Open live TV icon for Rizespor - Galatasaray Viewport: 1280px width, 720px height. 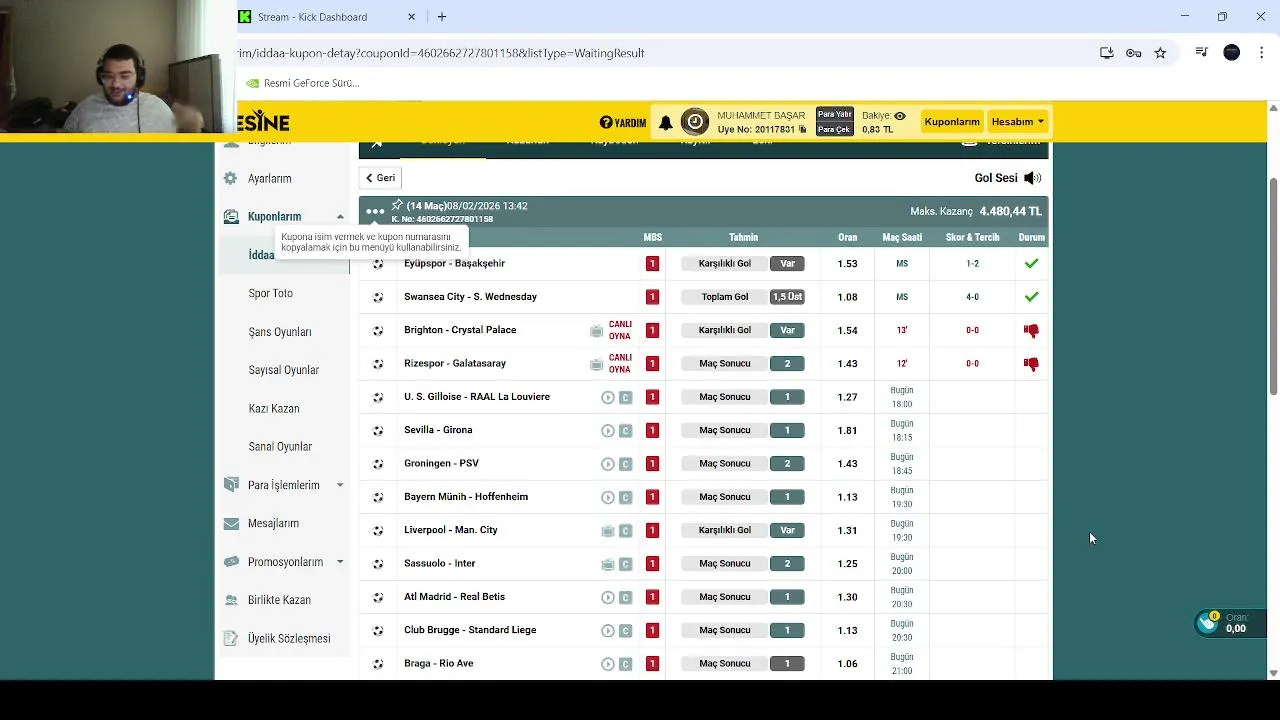click(x=596, y=364)
